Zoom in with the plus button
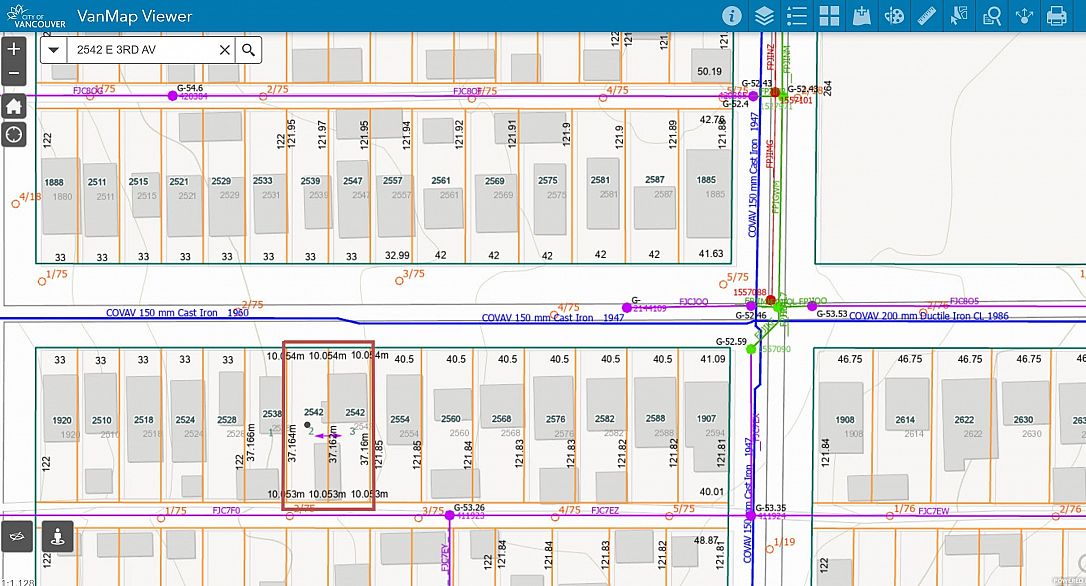Screen dimensions: 1086x586 [x=13, y=49]
